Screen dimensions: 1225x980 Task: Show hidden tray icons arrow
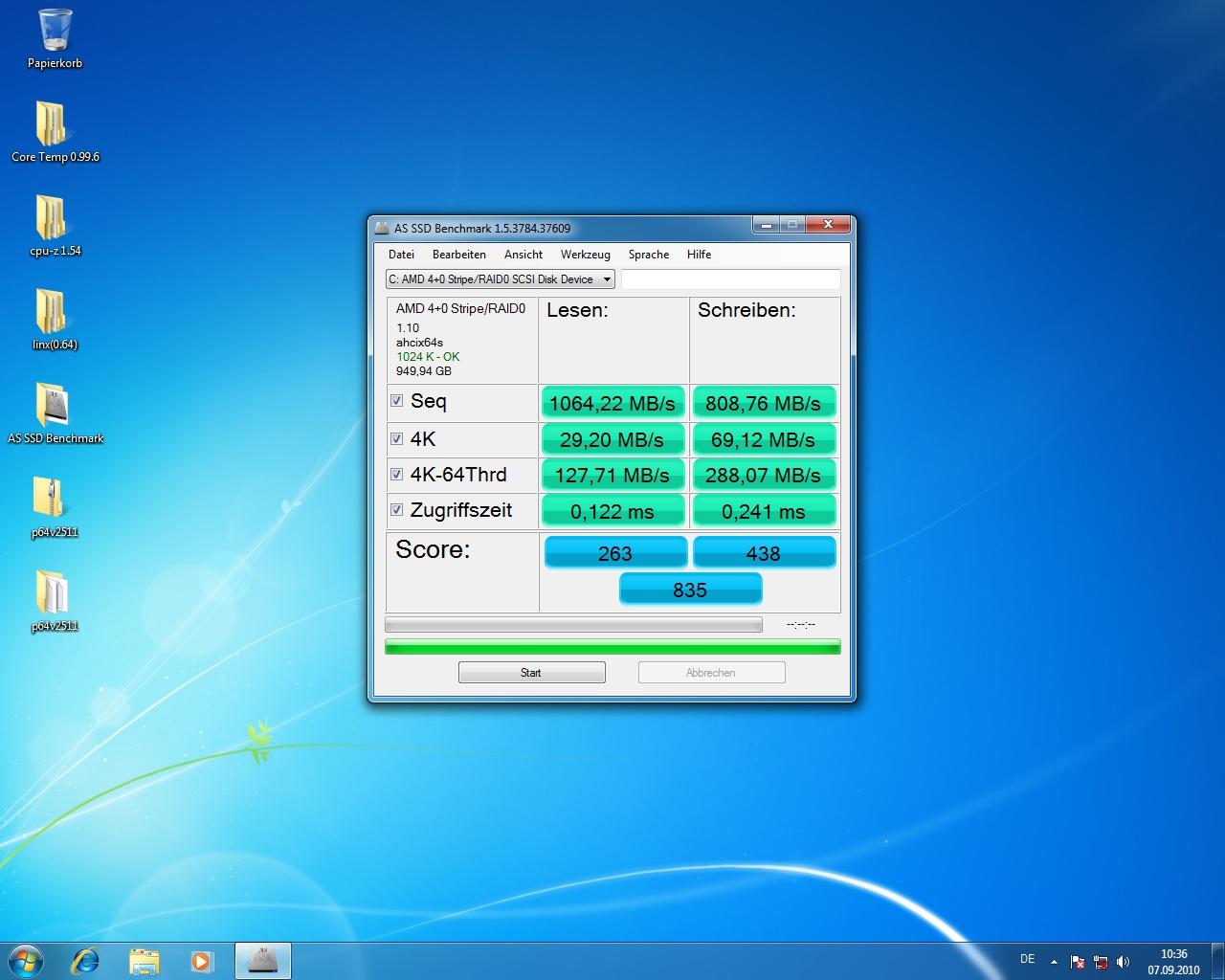1054,962
